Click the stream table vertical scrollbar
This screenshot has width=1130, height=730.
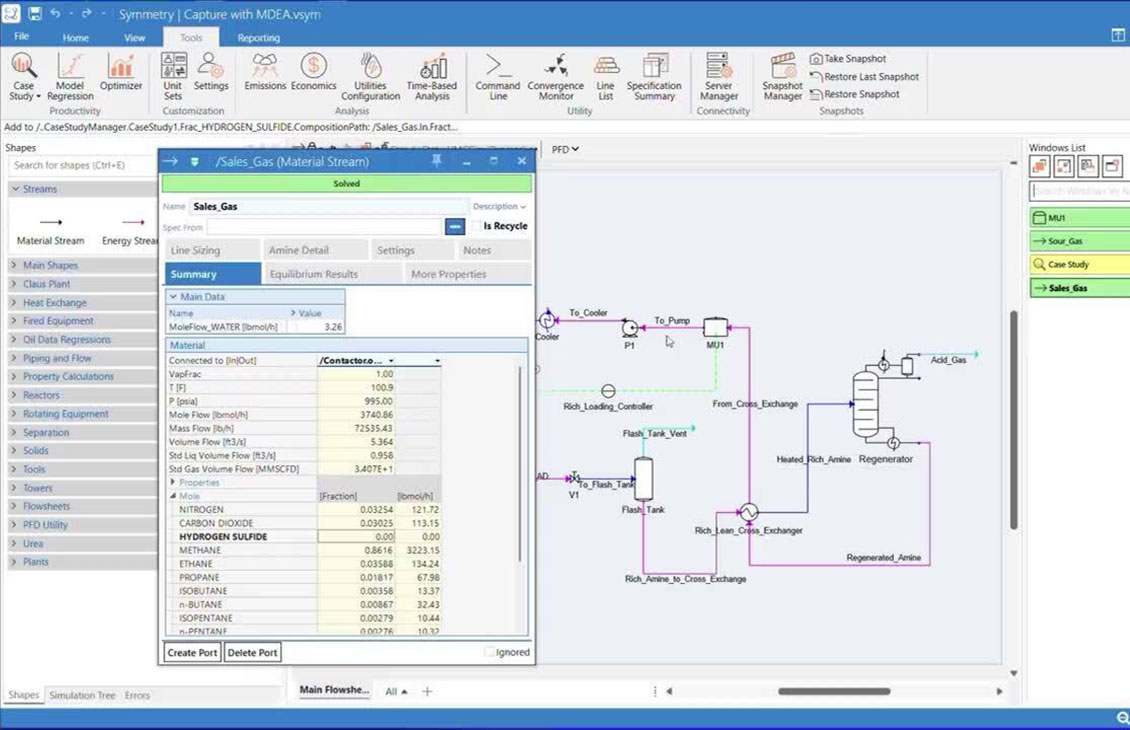520,465
